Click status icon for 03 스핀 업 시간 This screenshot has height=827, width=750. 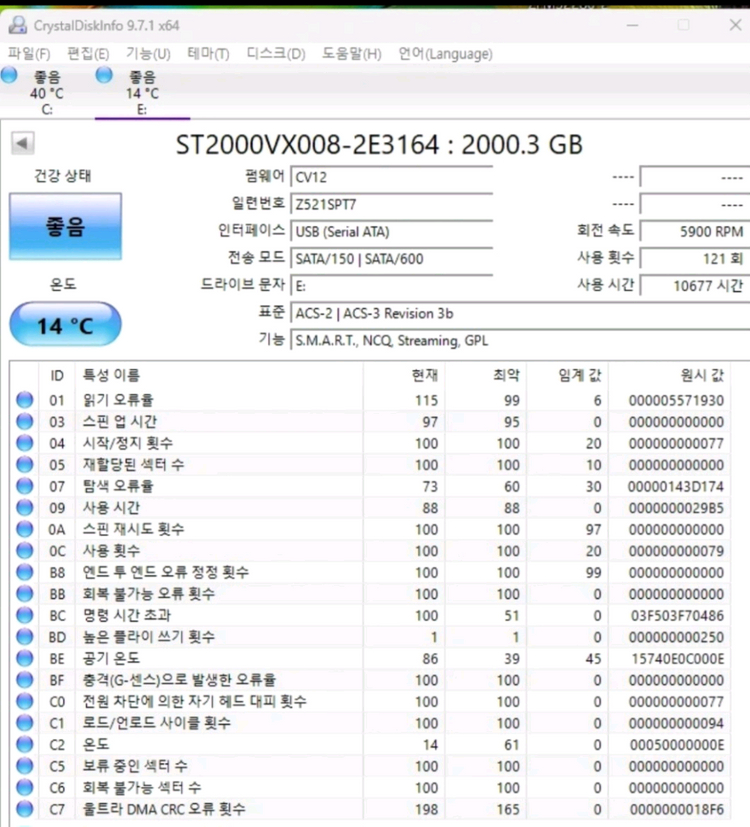(24, 421)
